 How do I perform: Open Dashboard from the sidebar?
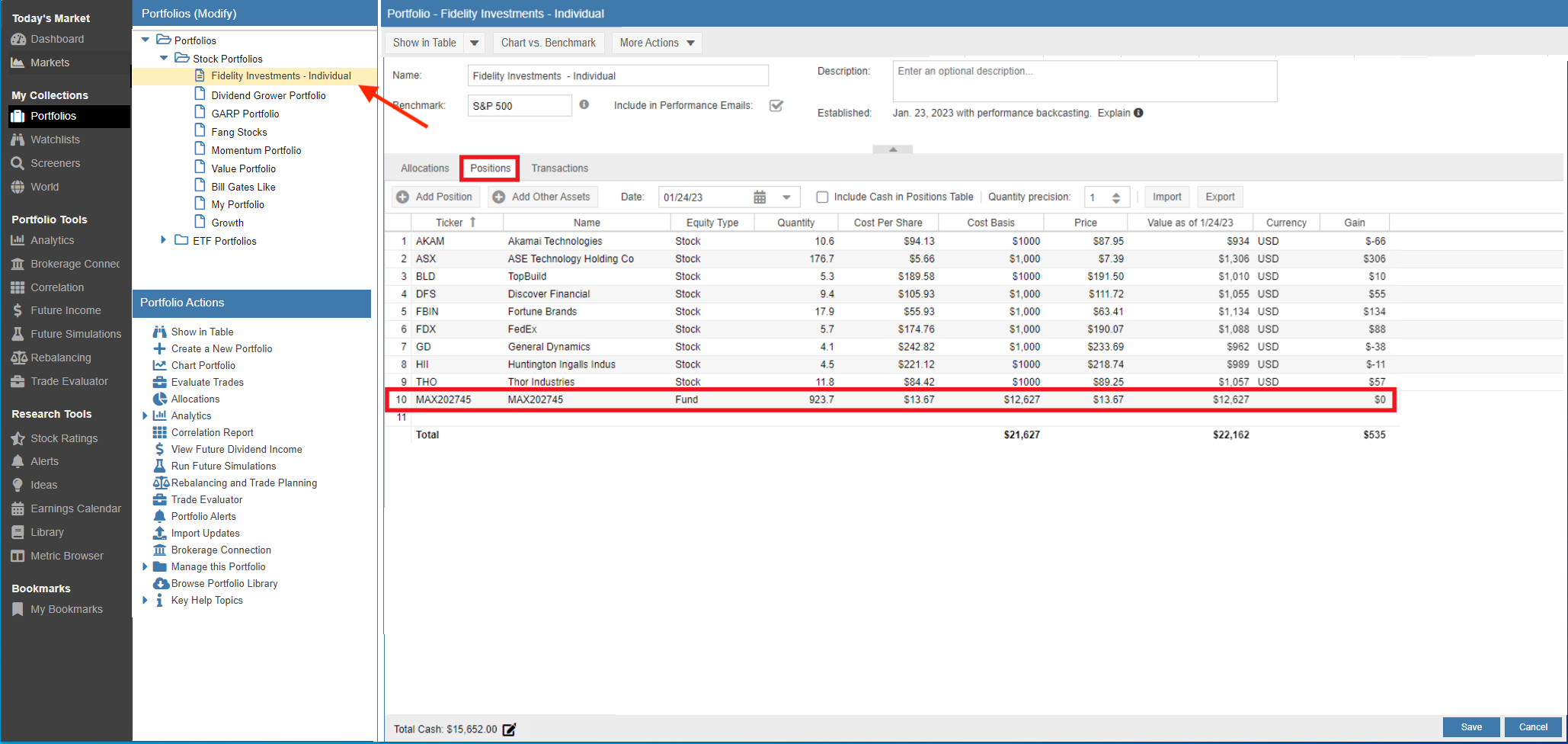click(47, 39)
